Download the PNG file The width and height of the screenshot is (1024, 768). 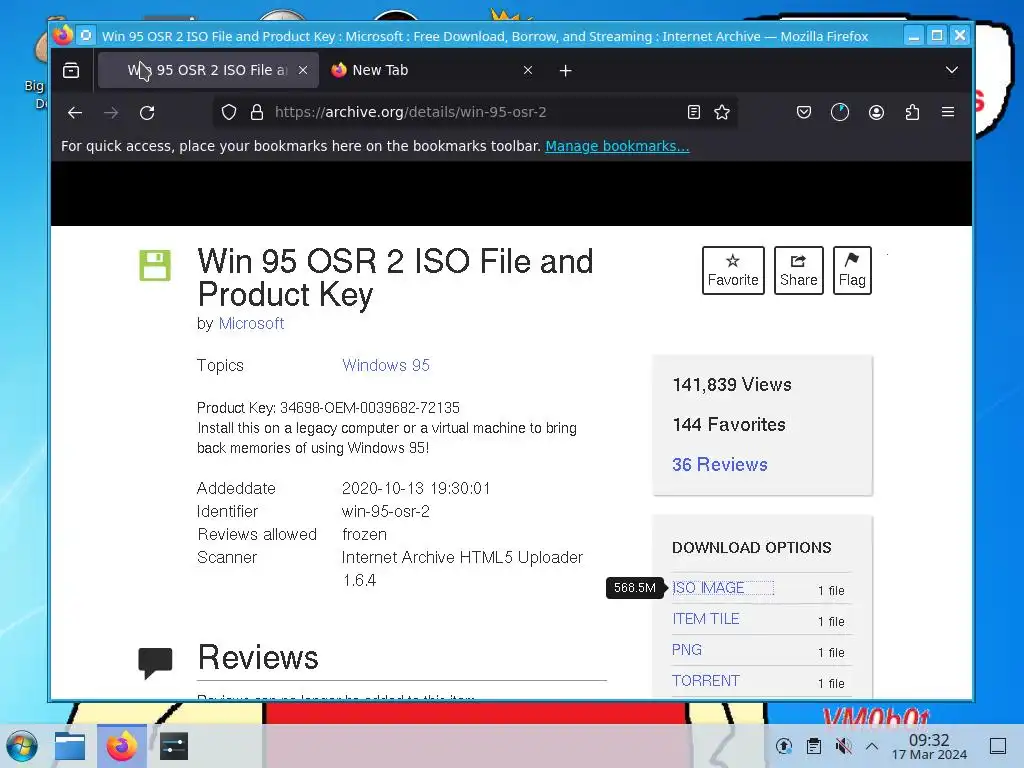pyautogui.click(x=687, y=650)
